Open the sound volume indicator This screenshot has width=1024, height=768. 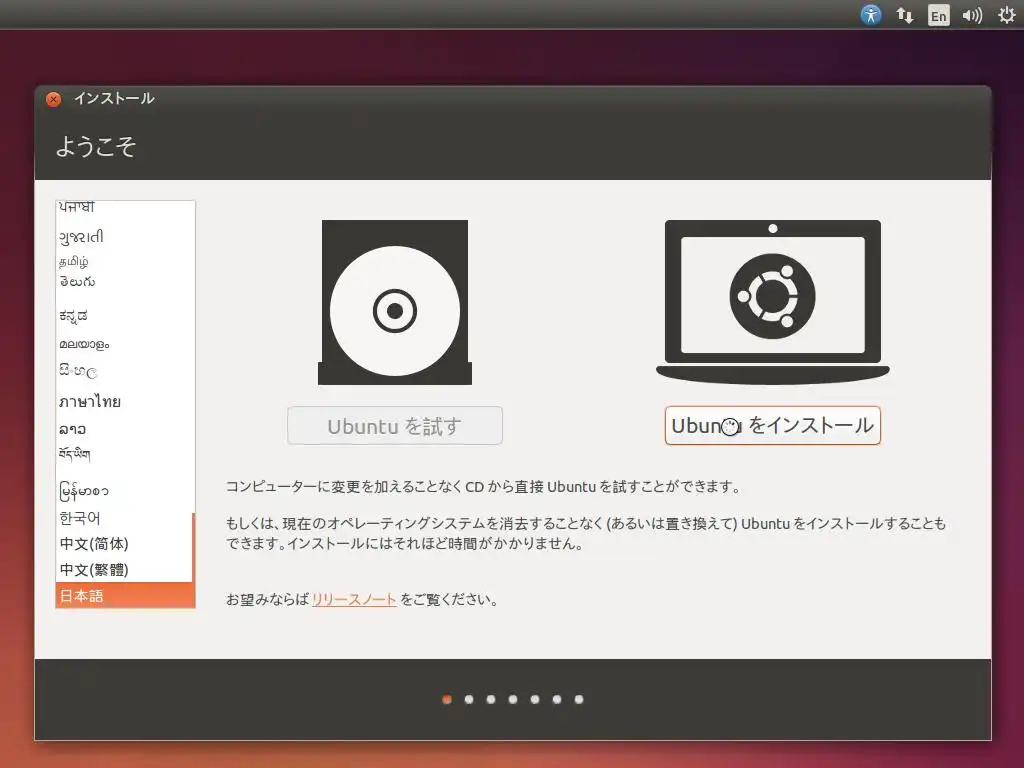tap(972, 15)
